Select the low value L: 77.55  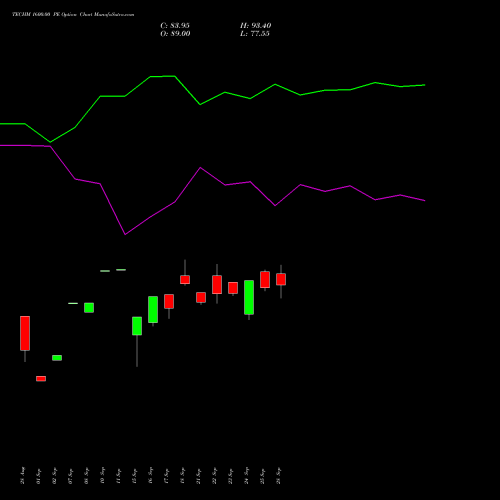pos(255,34)
